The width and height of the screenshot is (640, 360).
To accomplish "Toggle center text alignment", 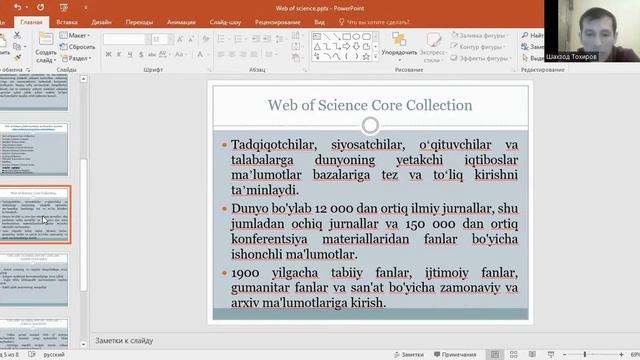I will point(232,54).
